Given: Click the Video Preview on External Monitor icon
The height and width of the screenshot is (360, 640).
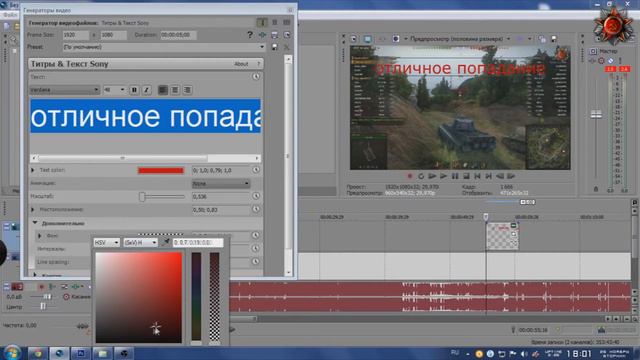Looking at the screenshot, I should coord(367,39).
